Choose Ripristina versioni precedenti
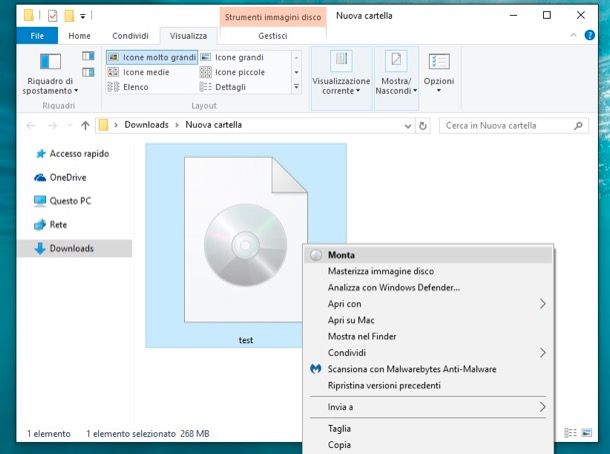 tap(428, 386)
